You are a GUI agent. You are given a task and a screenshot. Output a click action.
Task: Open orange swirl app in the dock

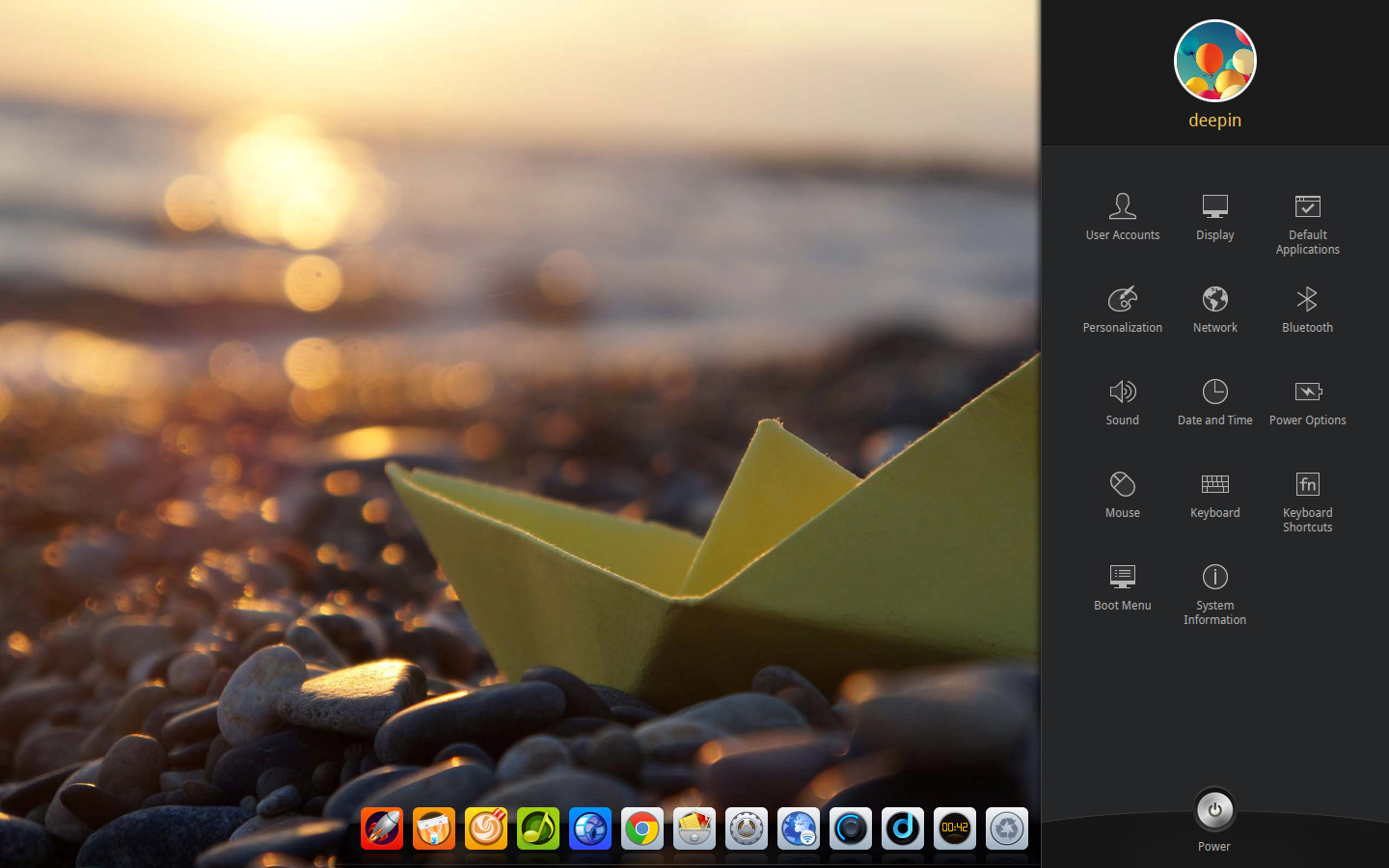486,828
